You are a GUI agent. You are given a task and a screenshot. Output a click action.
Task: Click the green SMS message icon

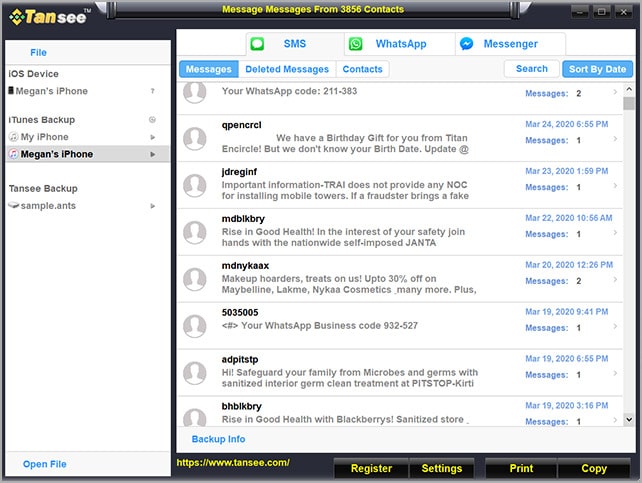[258, 45]
